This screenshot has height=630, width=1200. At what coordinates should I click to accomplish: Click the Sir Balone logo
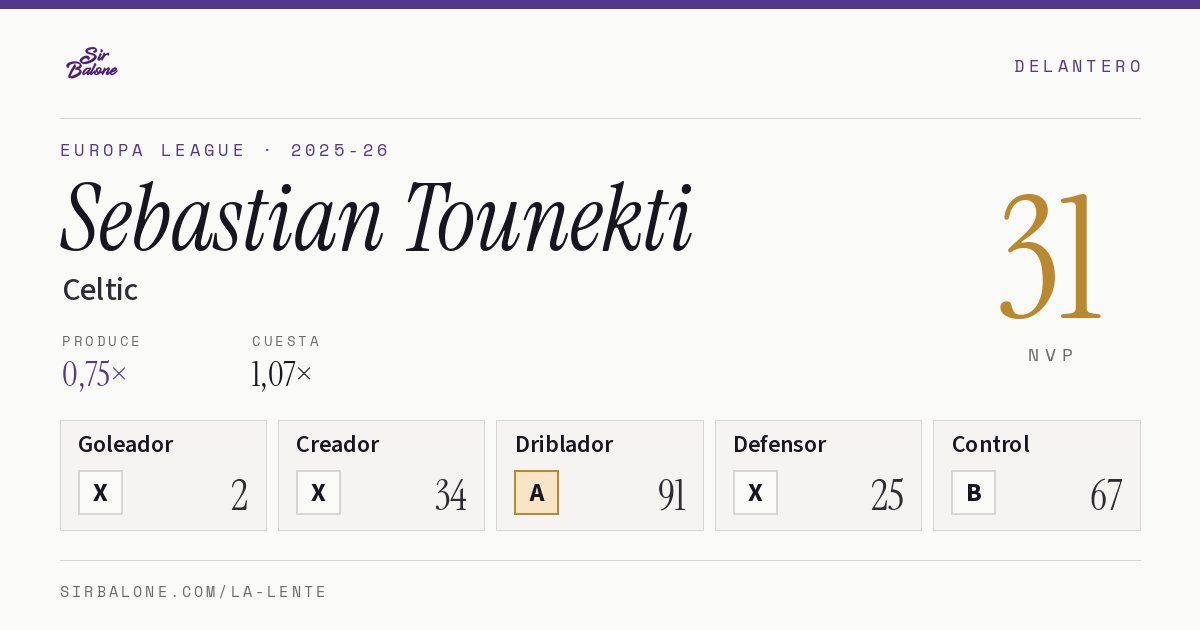coord(92,63)
